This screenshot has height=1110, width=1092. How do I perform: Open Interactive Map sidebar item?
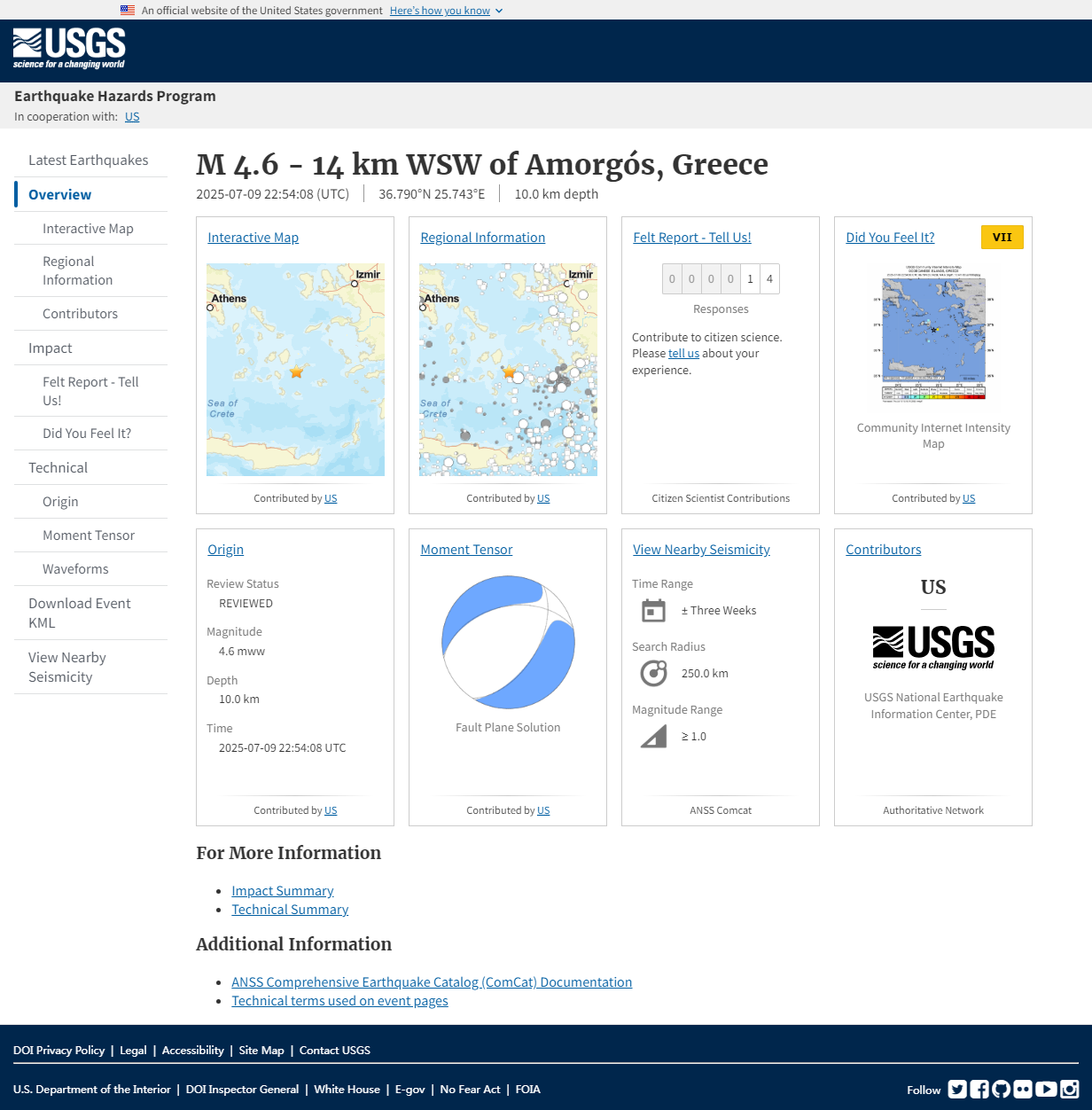click(89, 229)
